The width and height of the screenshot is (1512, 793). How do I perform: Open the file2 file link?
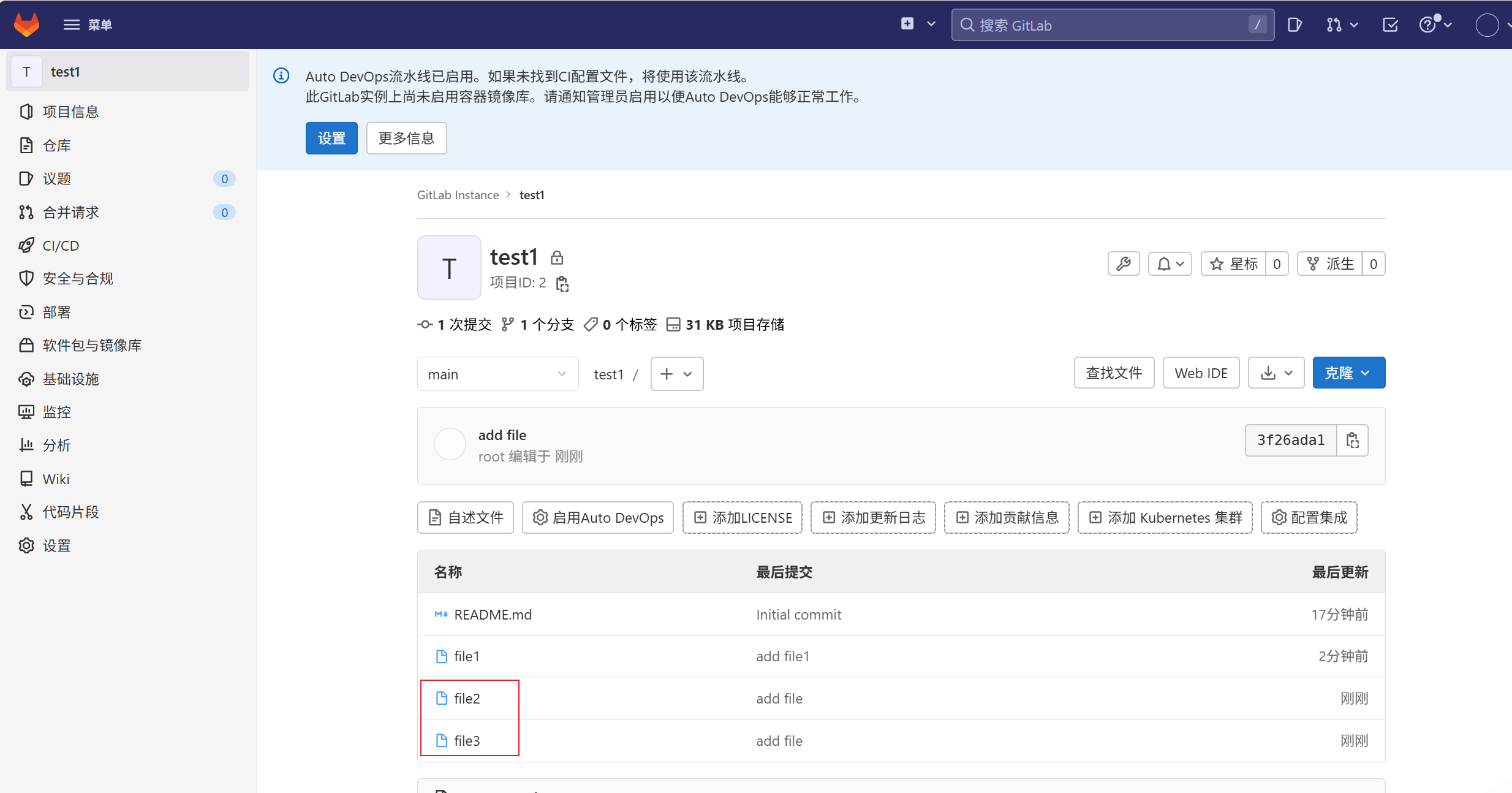(x=467, y=699)
